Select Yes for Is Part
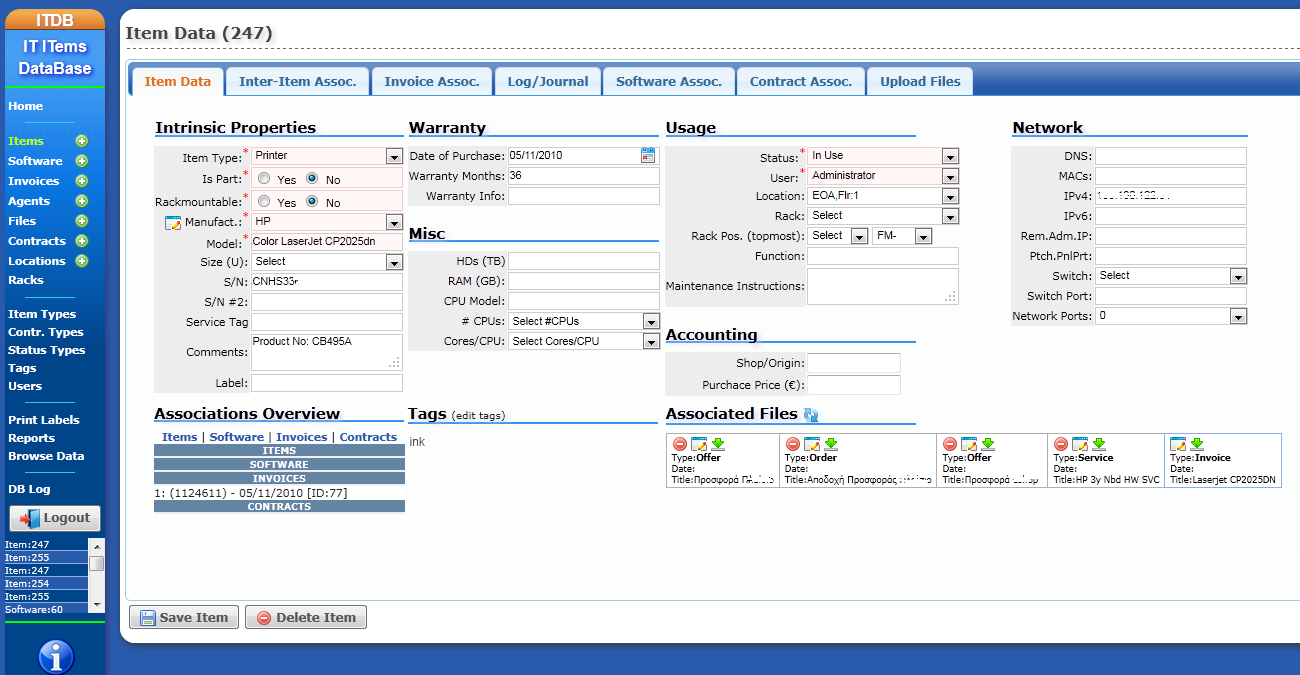The width and height of the screenshot is (1300, 675). [264, 179]
